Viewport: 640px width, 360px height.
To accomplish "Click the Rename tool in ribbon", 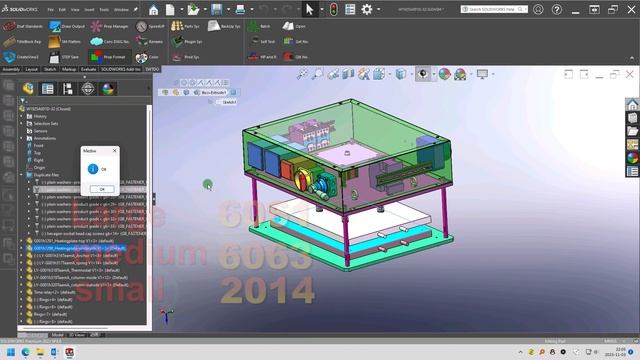I will (x=150, y=42).
